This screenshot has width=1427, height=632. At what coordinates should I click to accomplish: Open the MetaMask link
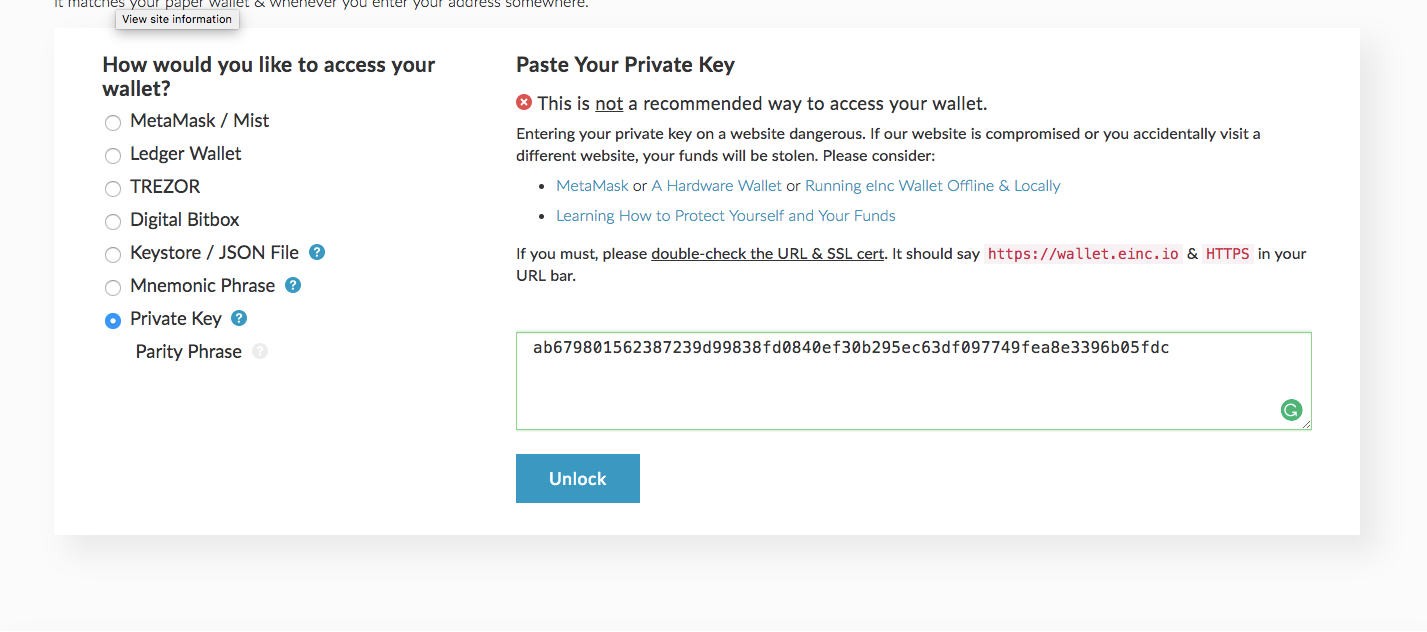click(x=592, y=186)
